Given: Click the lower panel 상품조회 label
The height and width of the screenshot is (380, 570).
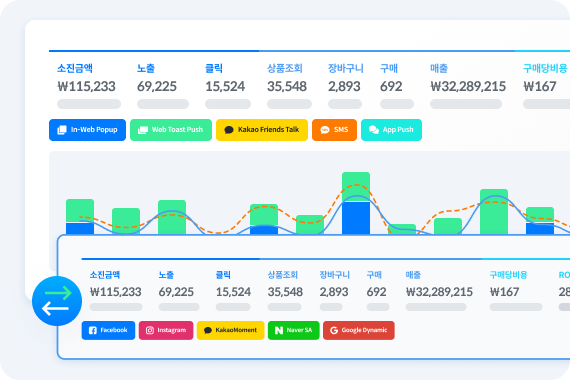Looking at the screenshot, I should point(283,275).
